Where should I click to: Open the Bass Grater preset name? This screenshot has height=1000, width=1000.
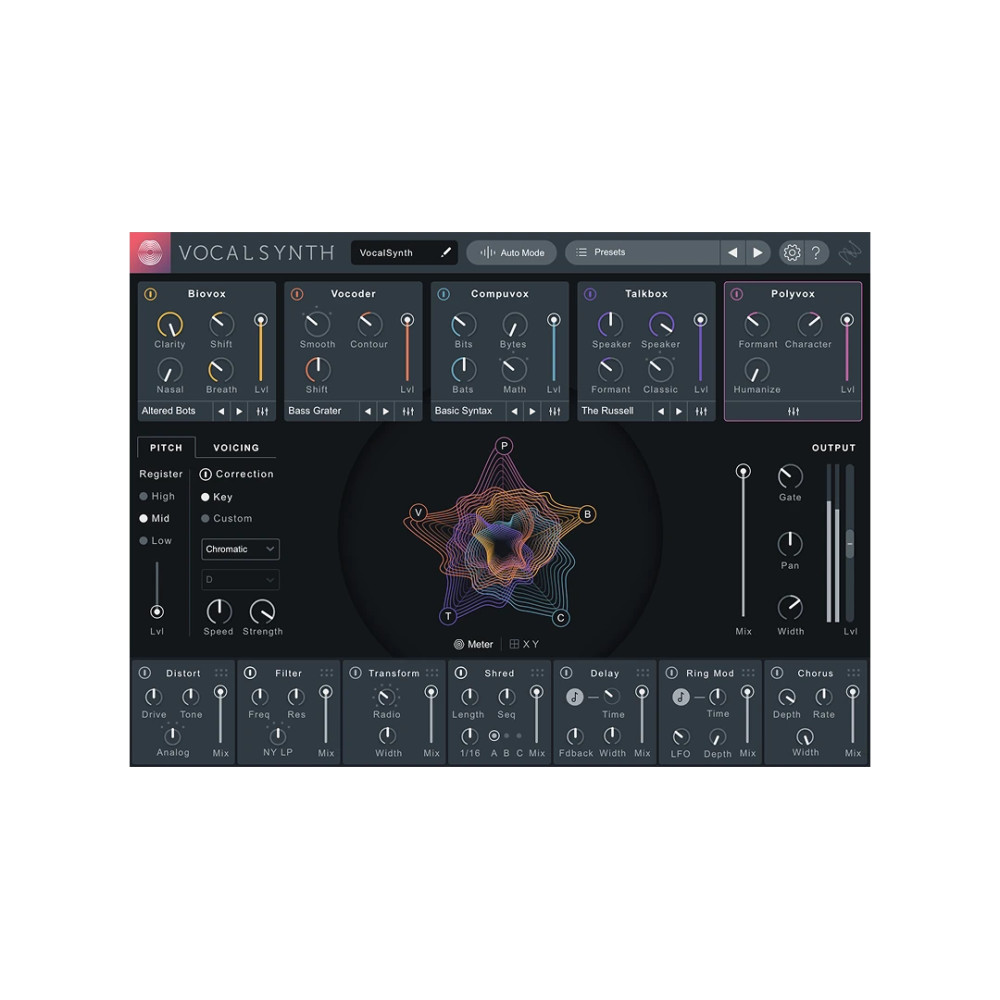[x=315, y=411]
